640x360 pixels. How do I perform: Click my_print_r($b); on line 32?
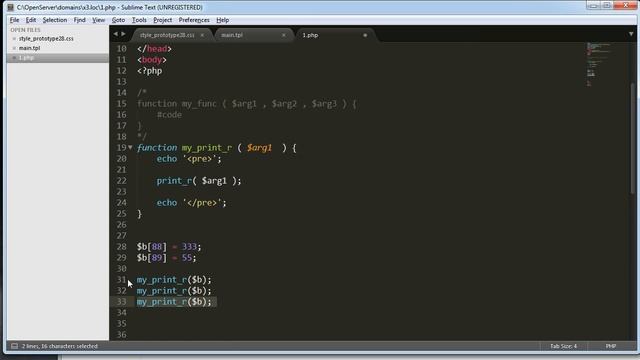pyautogui.click(x=174, y=291)
